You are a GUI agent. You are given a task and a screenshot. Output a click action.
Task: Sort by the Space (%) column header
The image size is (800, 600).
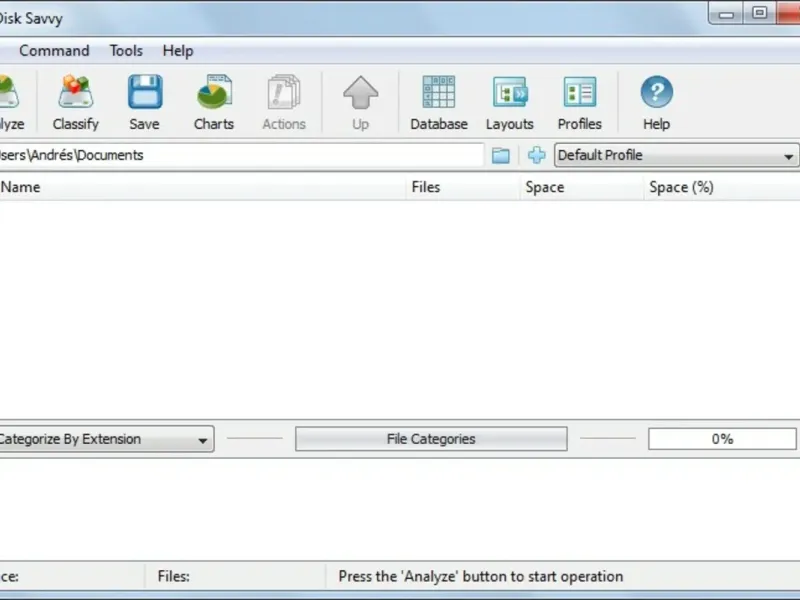click(x=722, y=187)
